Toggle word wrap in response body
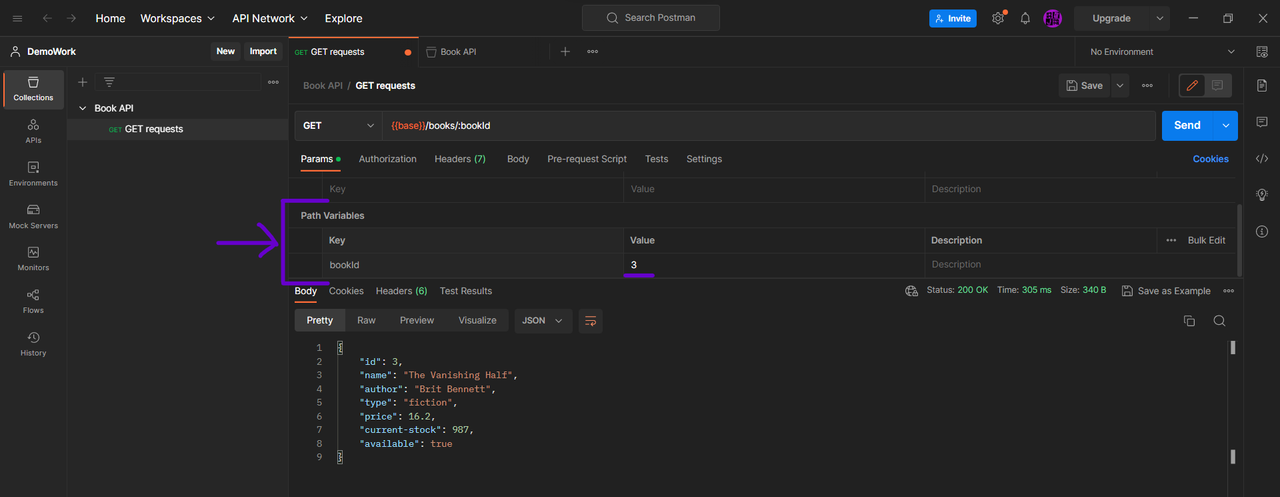 click(x=590, y=321)
